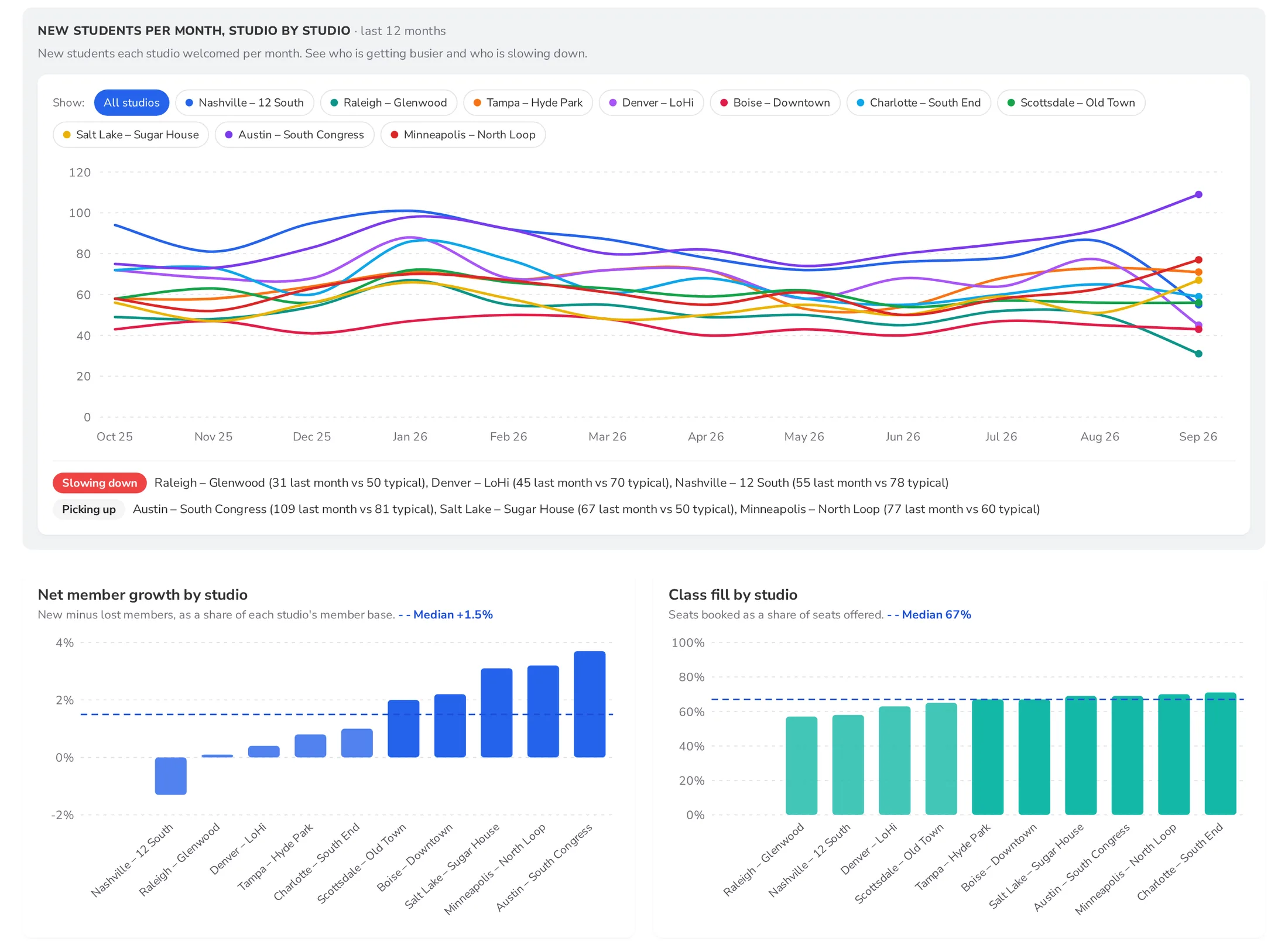Toggle the Austin – South Congress chip
Viewport: 1288px width, 941px height.
tap(294, 135)
